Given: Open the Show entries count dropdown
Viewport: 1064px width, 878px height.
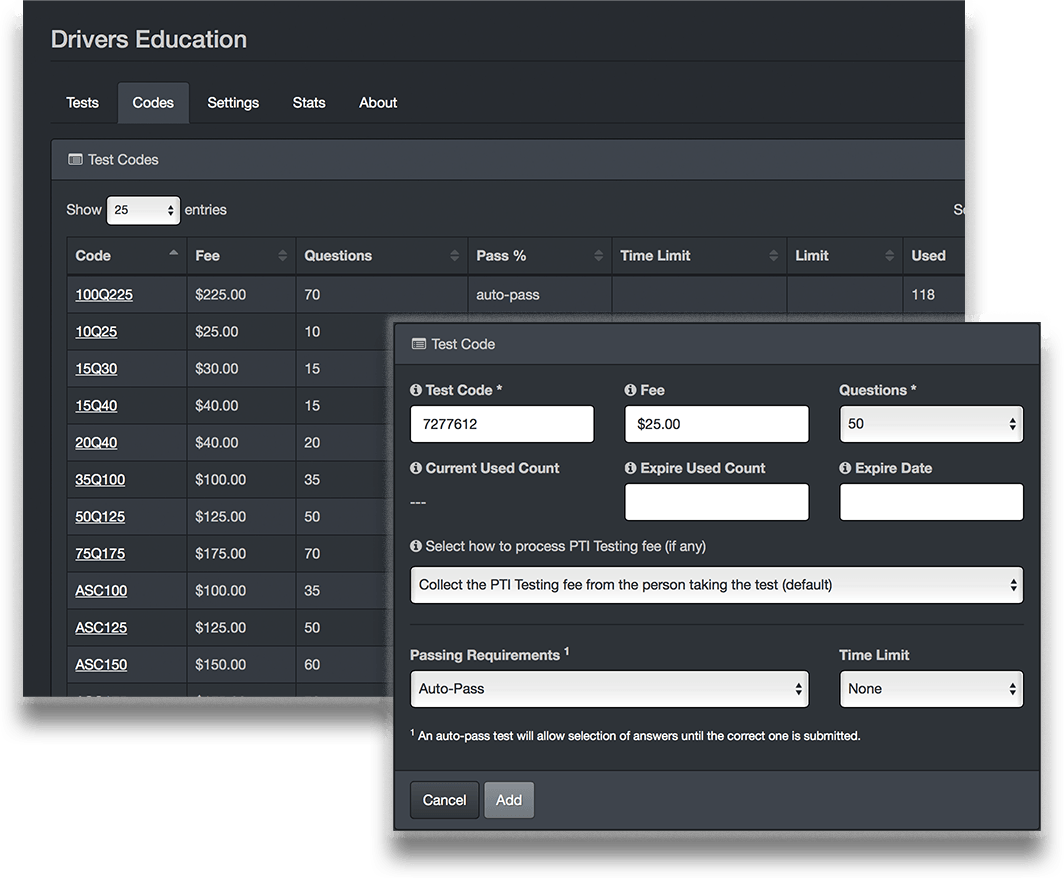Looking at the screenshot, I should click(143, 210).
